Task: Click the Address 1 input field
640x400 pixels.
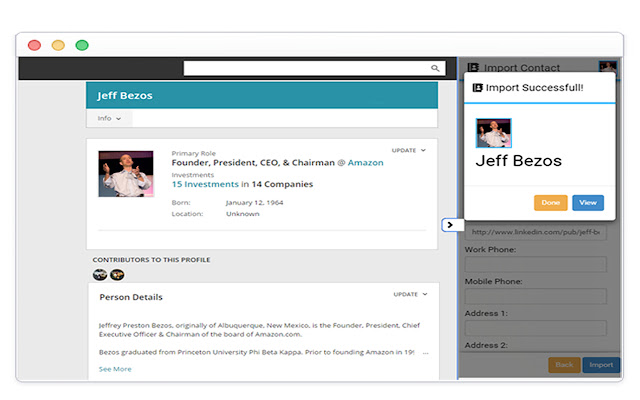Action: (536, 328)
